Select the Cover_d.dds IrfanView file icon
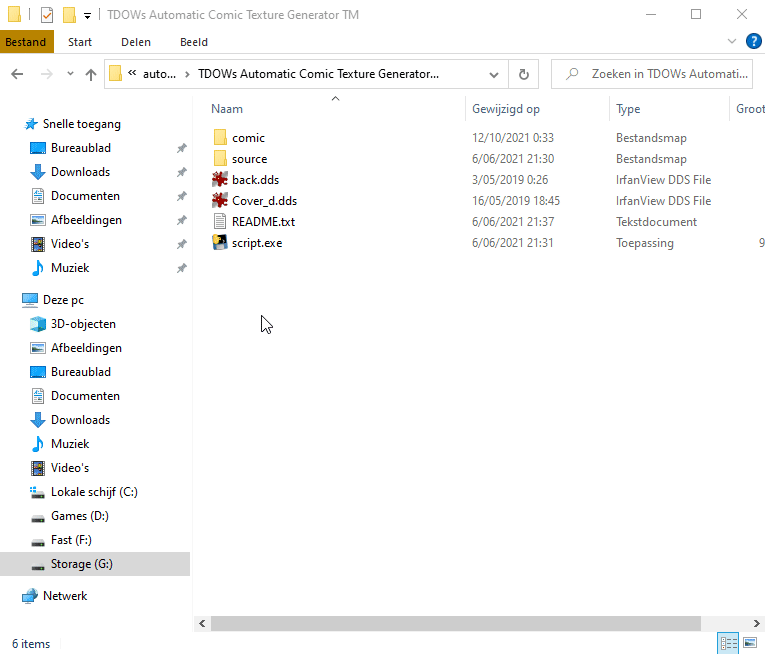The width and height of the screenshot is (765, 654). pyautogui.click(x=220, y=201)
